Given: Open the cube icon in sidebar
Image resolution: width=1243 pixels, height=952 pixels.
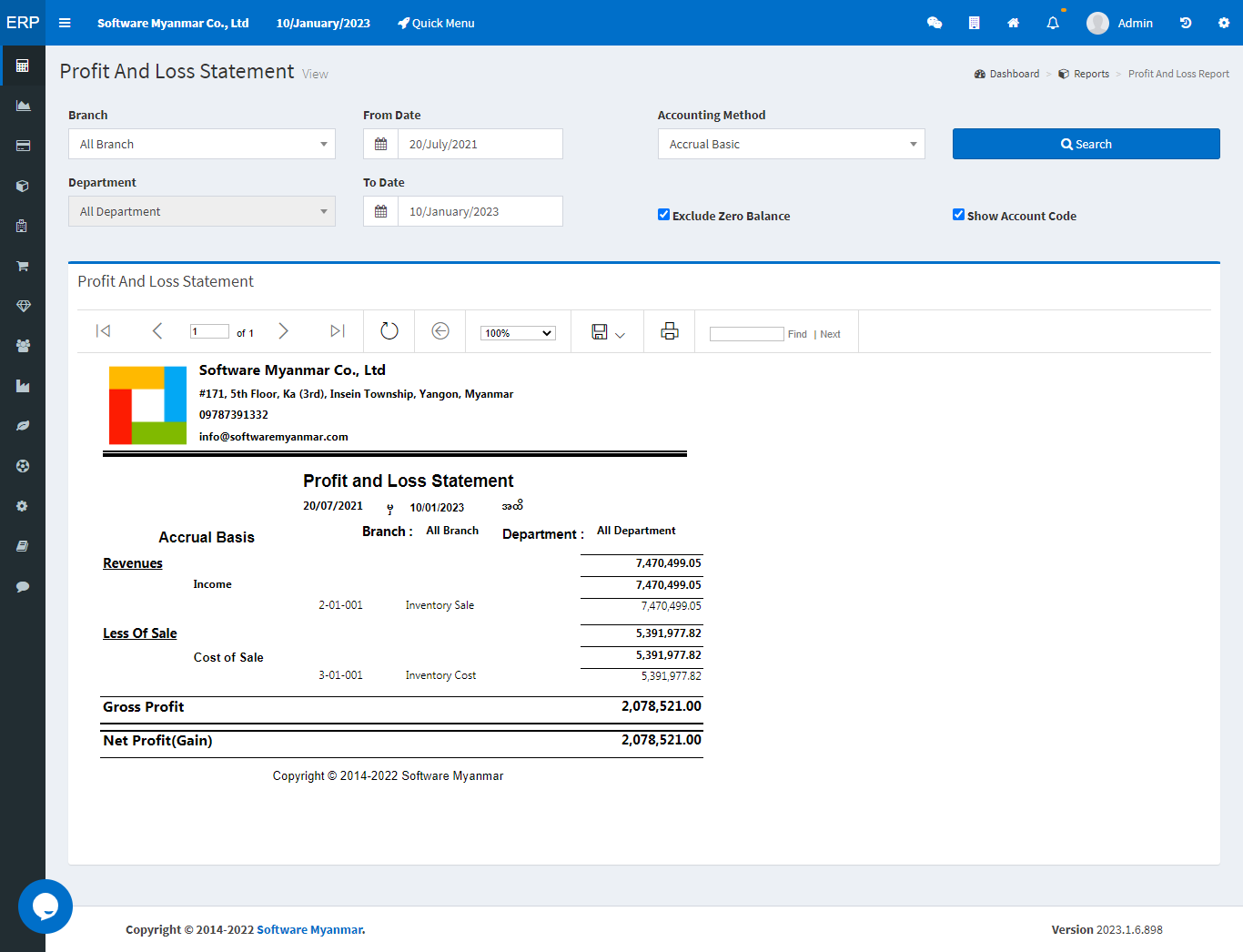Looking at the screenshot, I should coord(23,186).
